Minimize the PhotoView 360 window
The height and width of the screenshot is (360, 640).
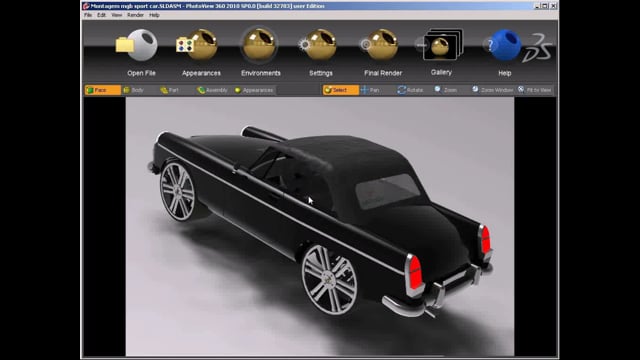click(538, 6)
